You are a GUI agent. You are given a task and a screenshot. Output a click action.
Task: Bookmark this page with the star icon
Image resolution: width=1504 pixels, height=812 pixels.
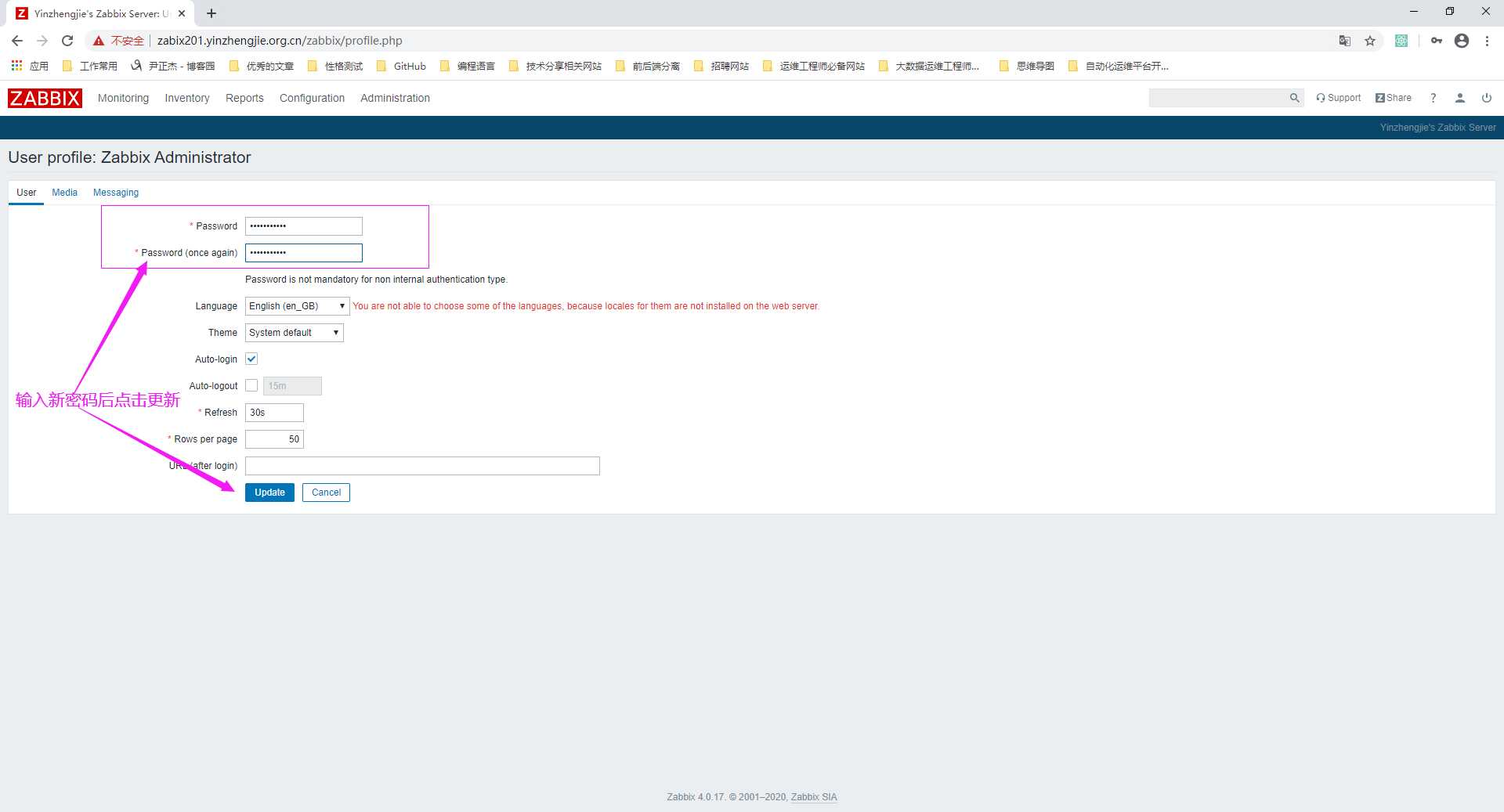(x=1369, y=41)
